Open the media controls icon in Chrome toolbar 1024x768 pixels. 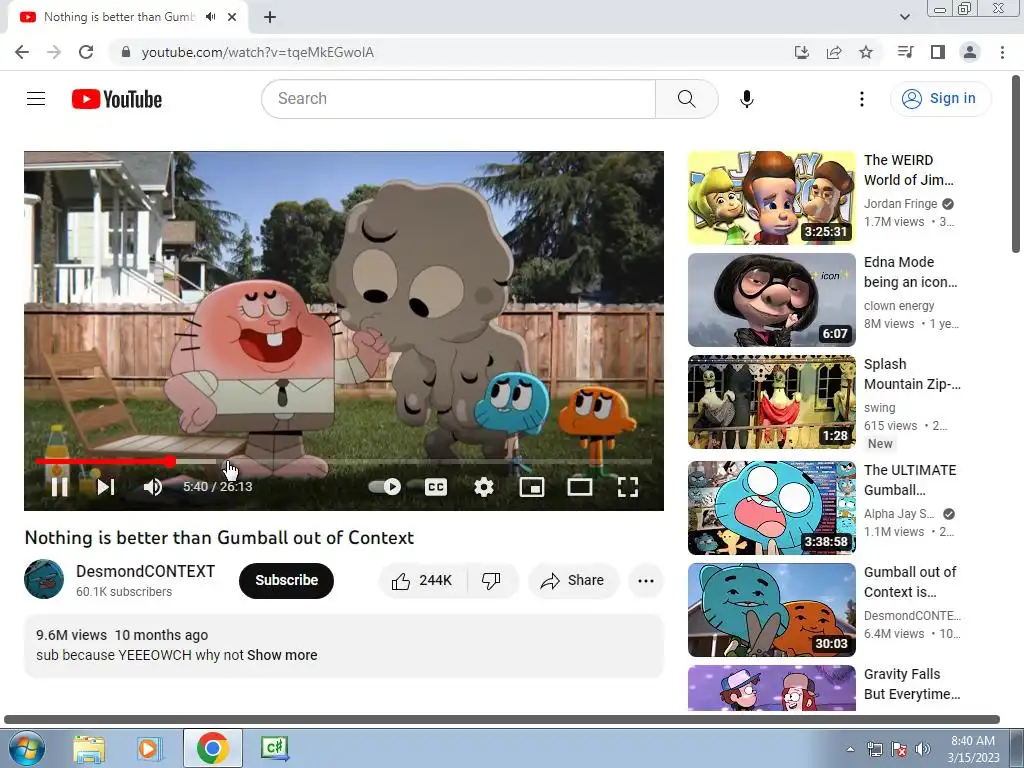tap(905, 52)
